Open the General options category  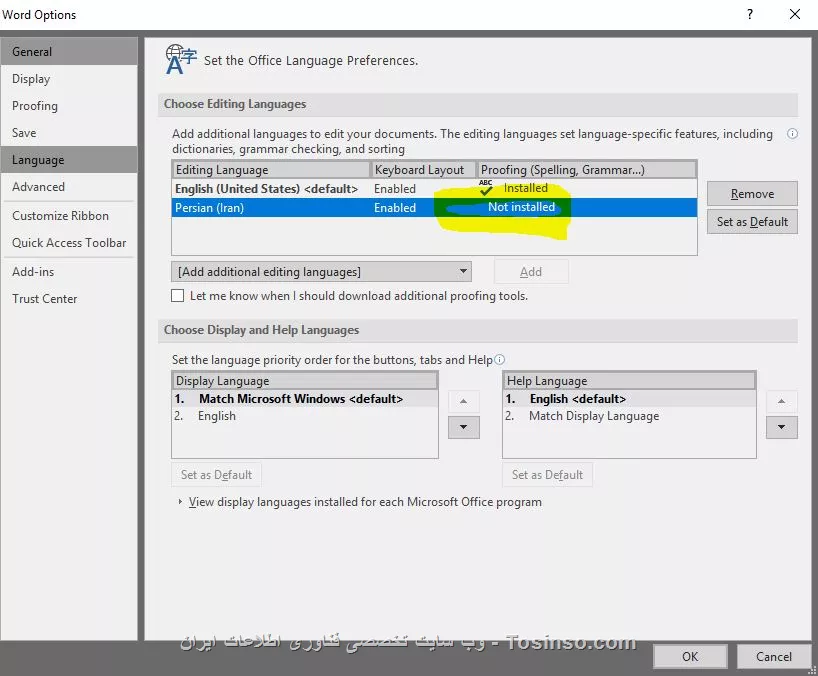click(69, 52)
